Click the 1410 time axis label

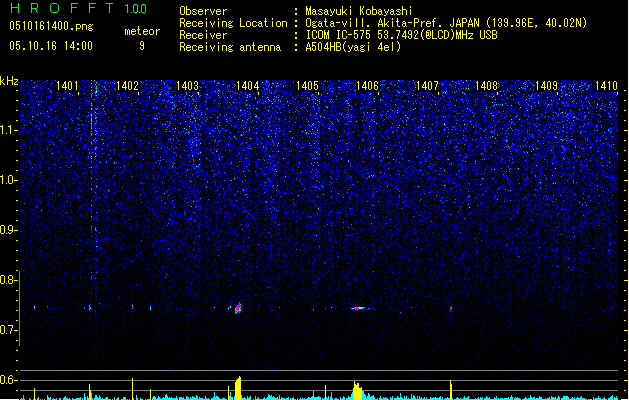pyautogui.click(x=606, y=86)
